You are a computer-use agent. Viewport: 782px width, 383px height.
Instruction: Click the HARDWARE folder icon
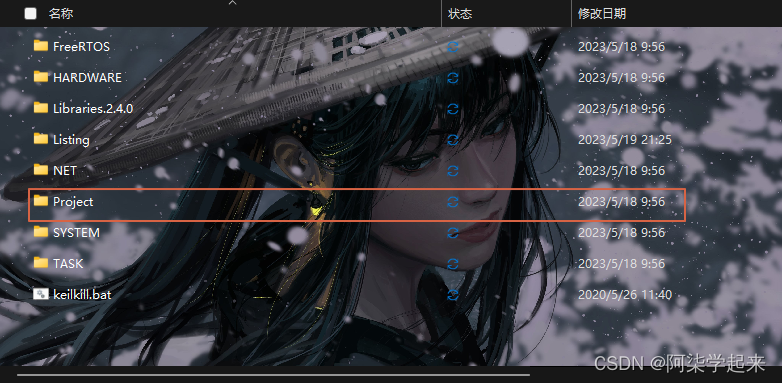[x=41, y=77]
